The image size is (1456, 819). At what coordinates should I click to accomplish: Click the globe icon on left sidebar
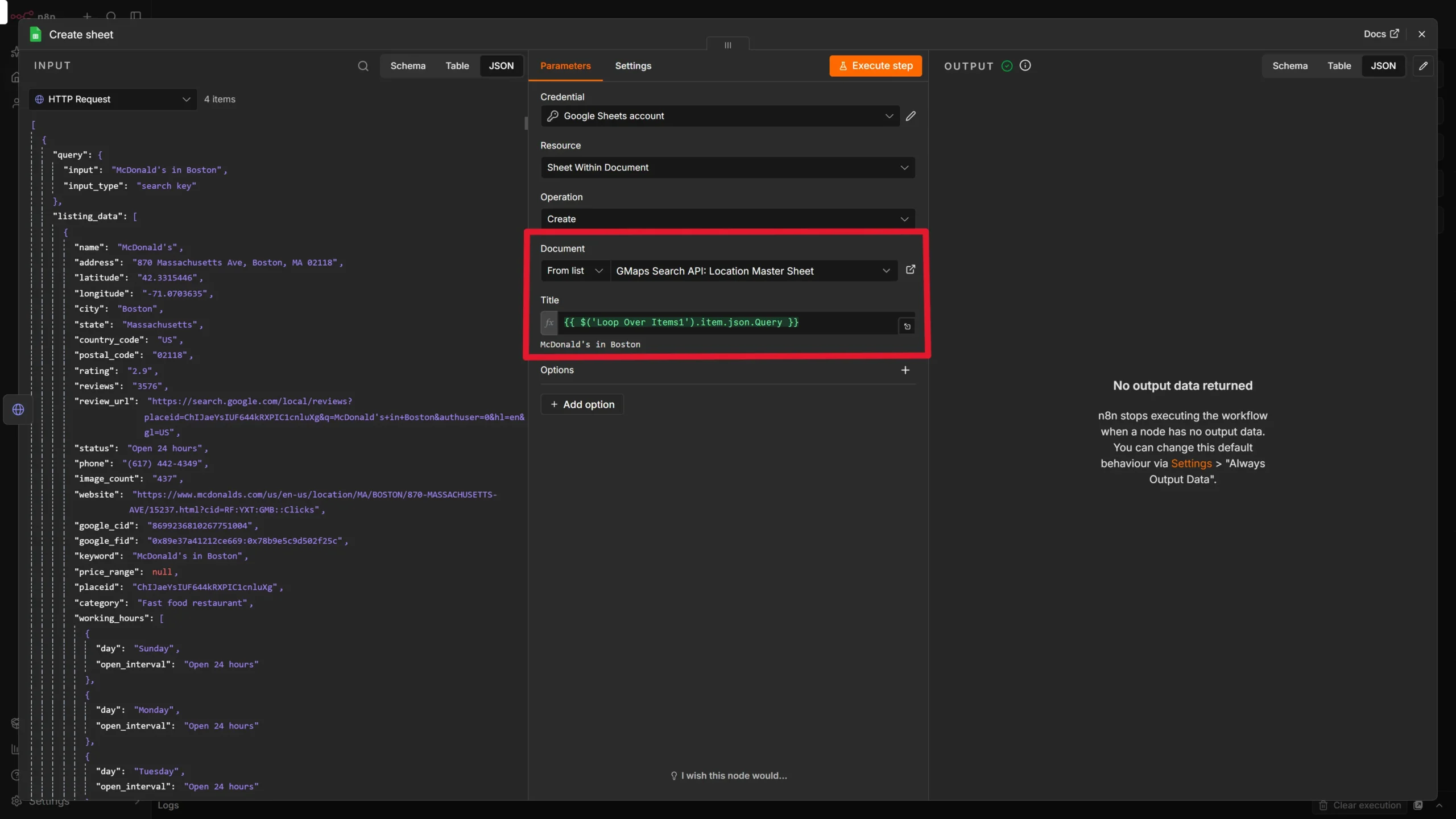pos(18,409)
